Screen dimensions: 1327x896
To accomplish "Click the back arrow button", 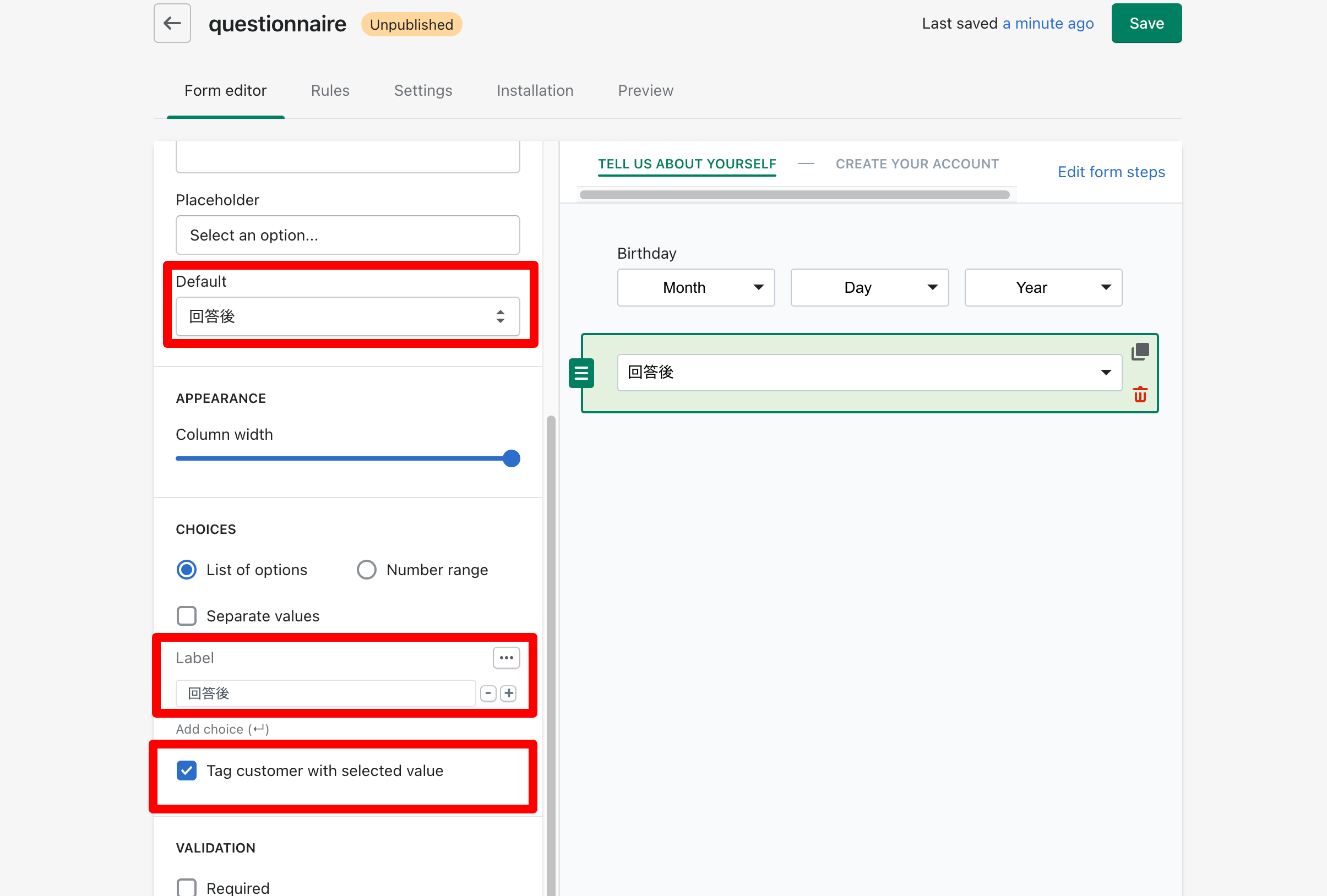I will (172, 24).
